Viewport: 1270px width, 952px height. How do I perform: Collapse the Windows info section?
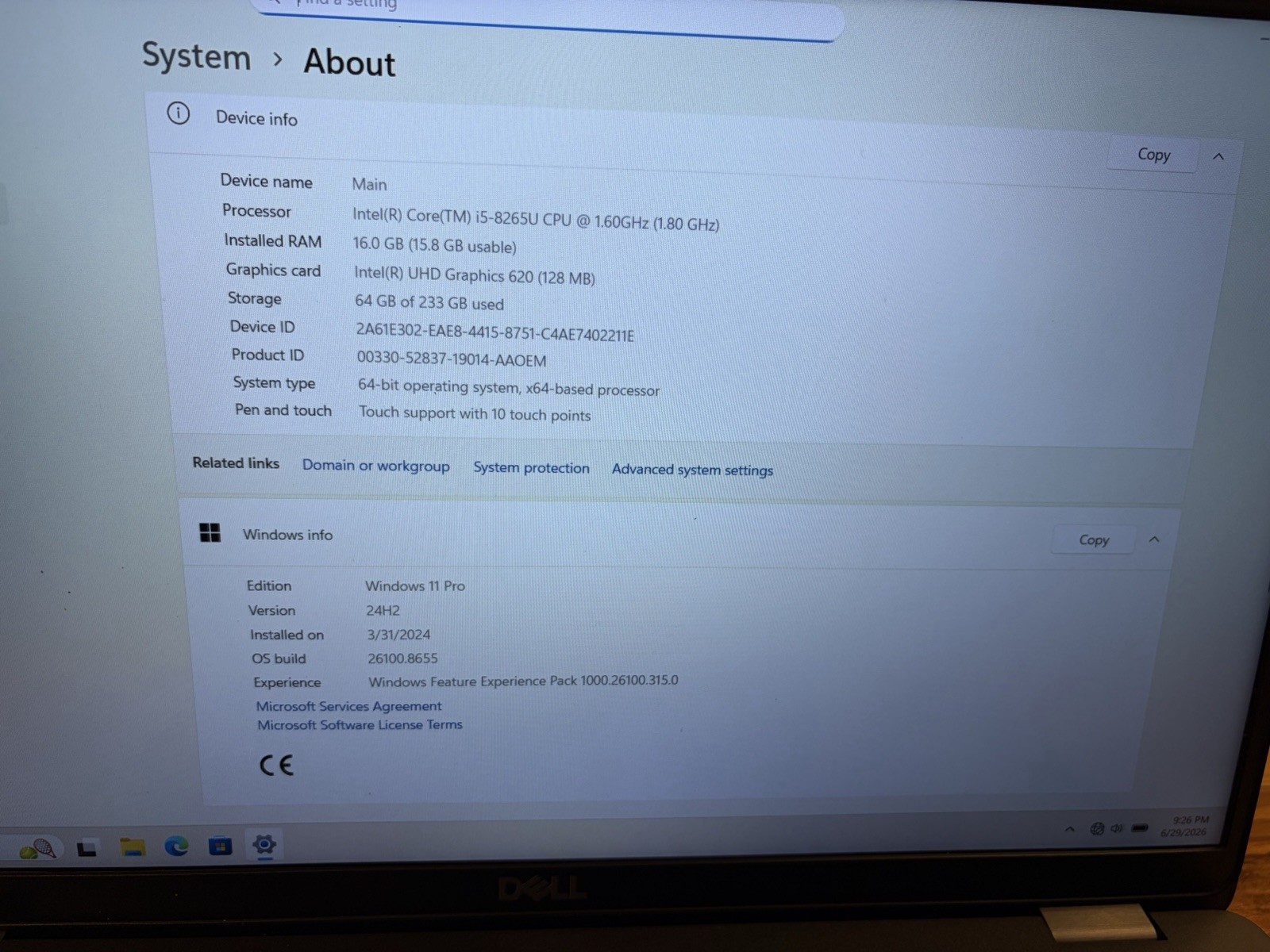(1154, 539)
